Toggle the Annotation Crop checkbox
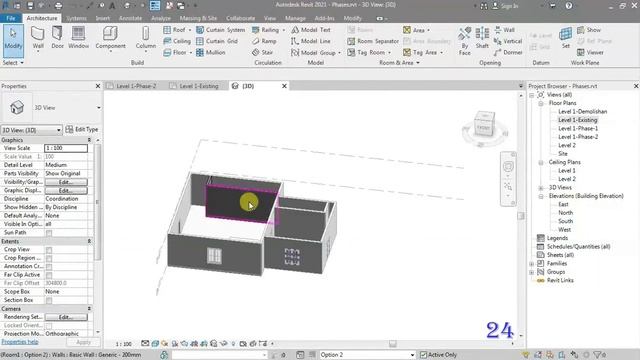 click(x=49, y=267)
